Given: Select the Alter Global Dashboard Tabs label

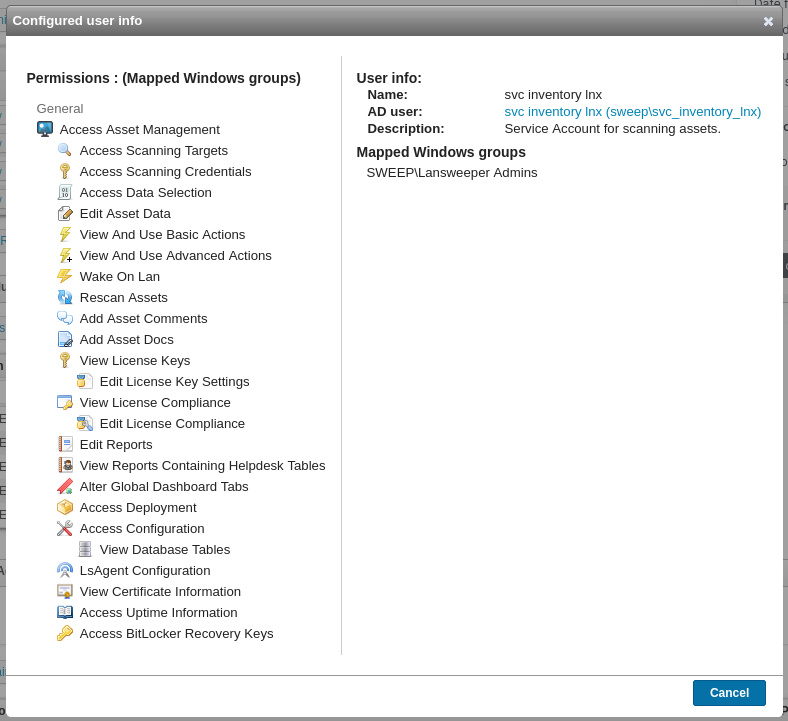Looking at the screenshot, I should 164,487.
